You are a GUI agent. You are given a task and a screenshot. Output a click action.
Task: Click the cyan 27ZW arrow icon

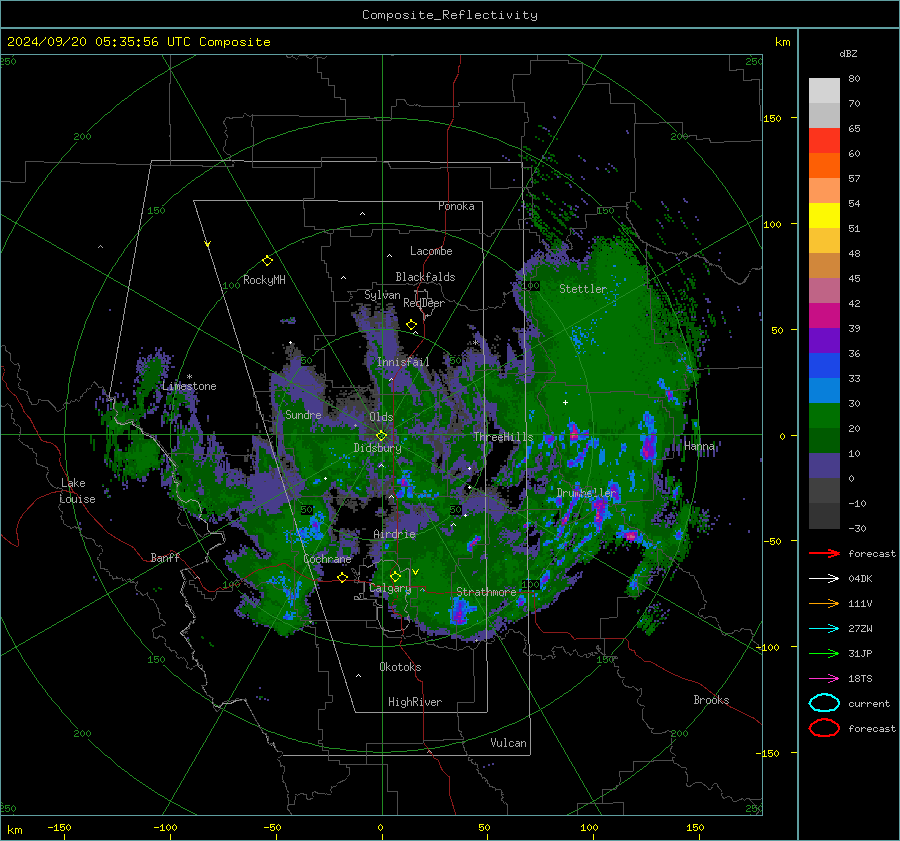[824, 629]
